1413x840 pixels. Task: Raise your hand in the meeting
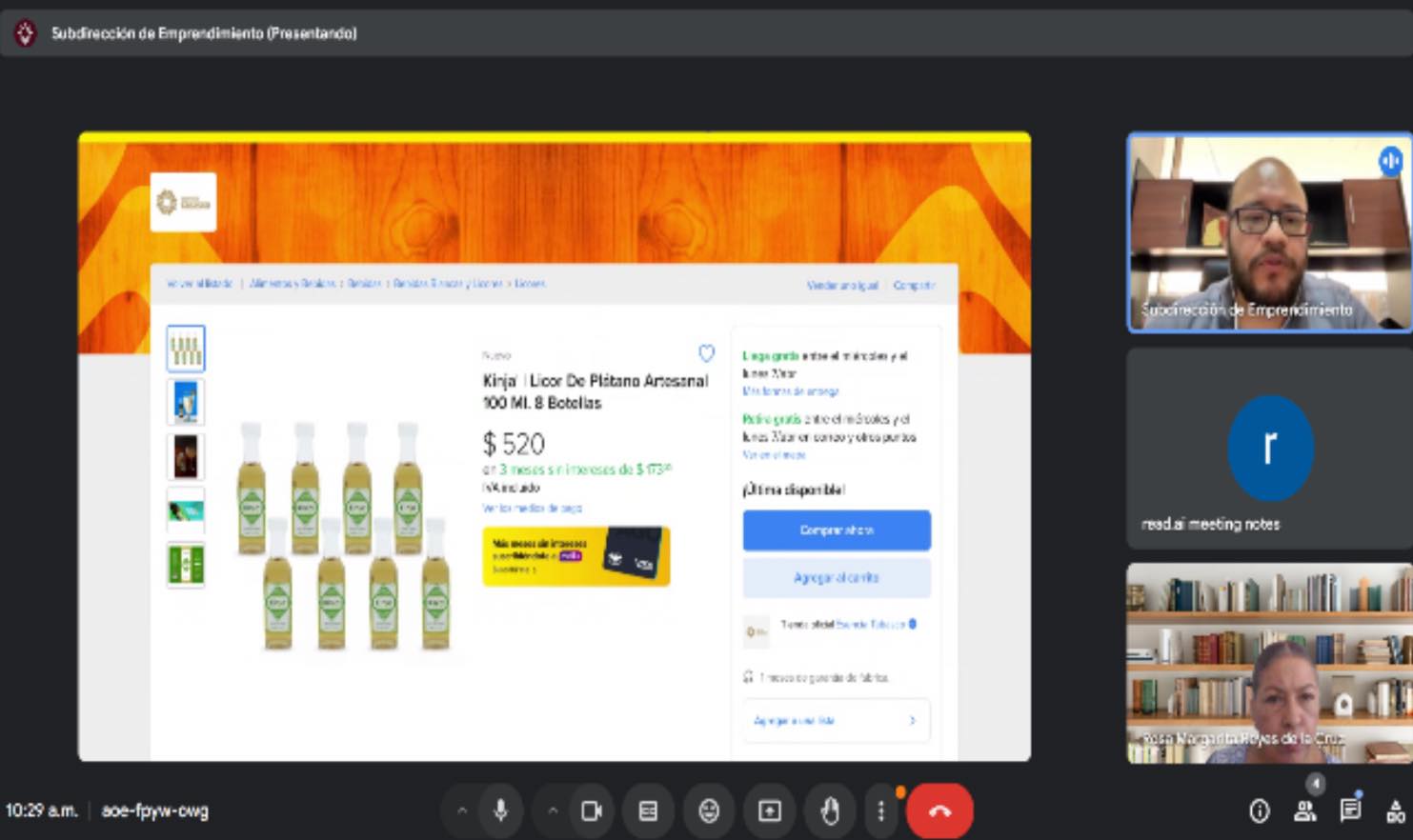(830, 810)
